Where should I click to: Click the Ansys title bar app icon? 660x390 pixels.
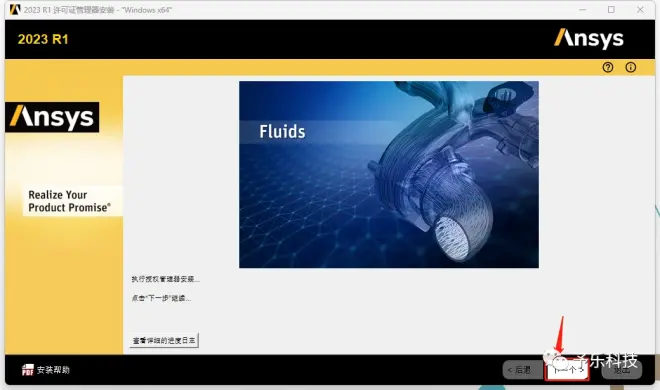pos(15,10)
